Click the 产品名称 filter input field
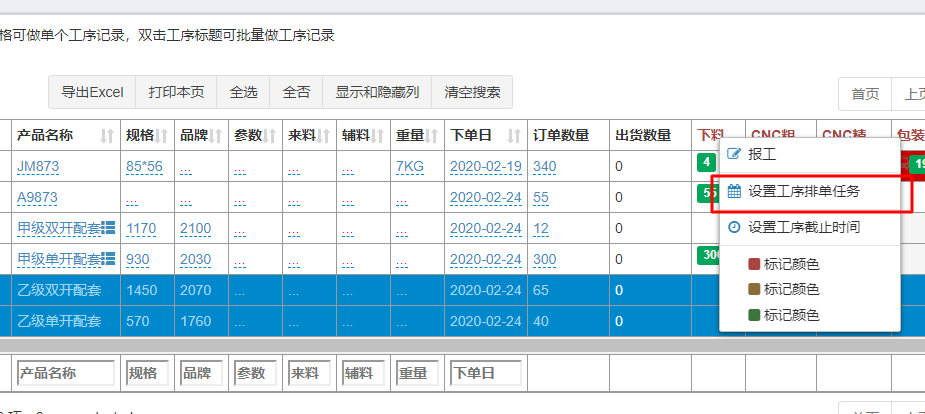The image size is (925, 414). pos(65,373)
